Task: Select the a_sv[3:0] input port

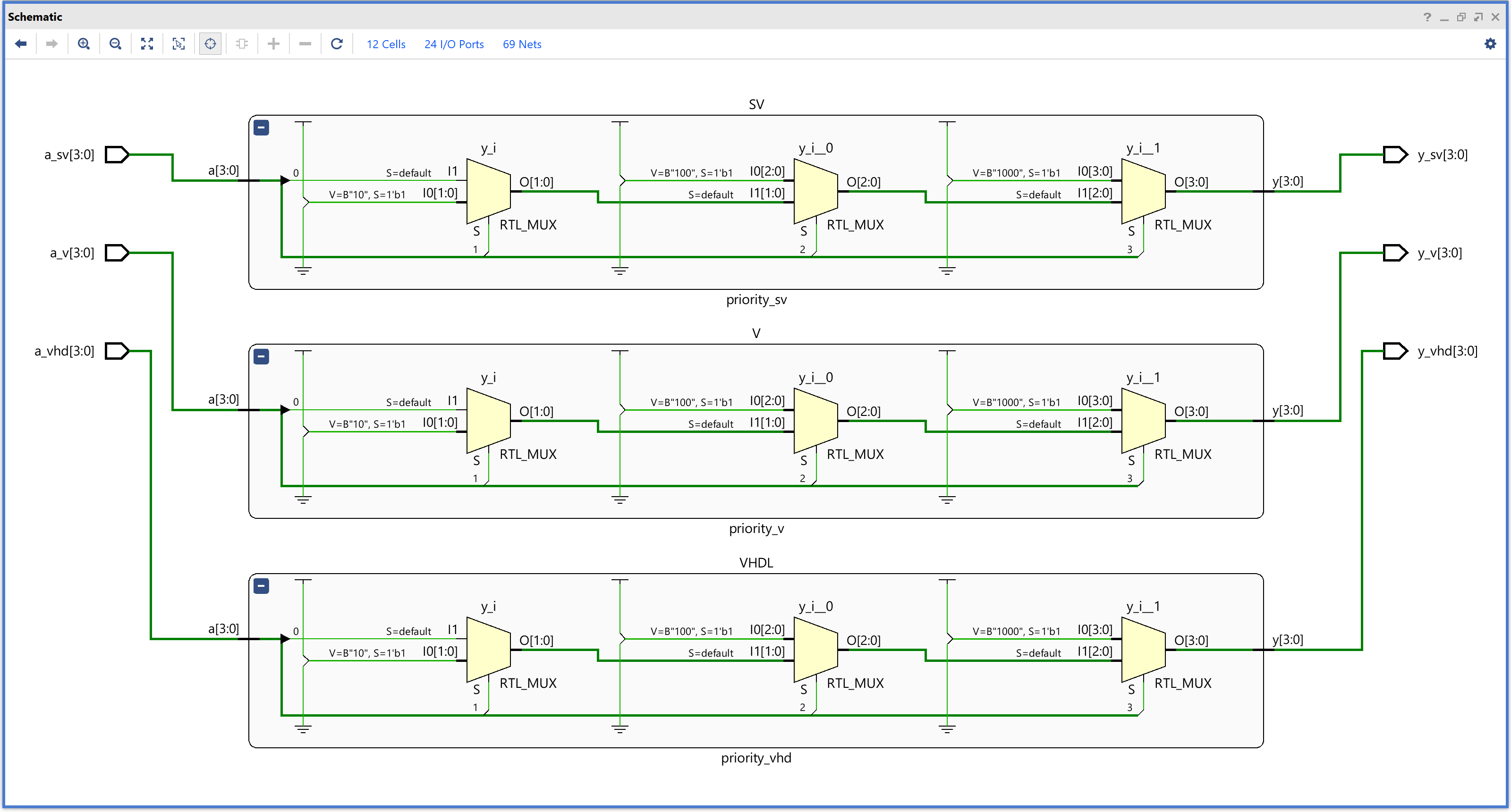Action: (x=117, y=155)
